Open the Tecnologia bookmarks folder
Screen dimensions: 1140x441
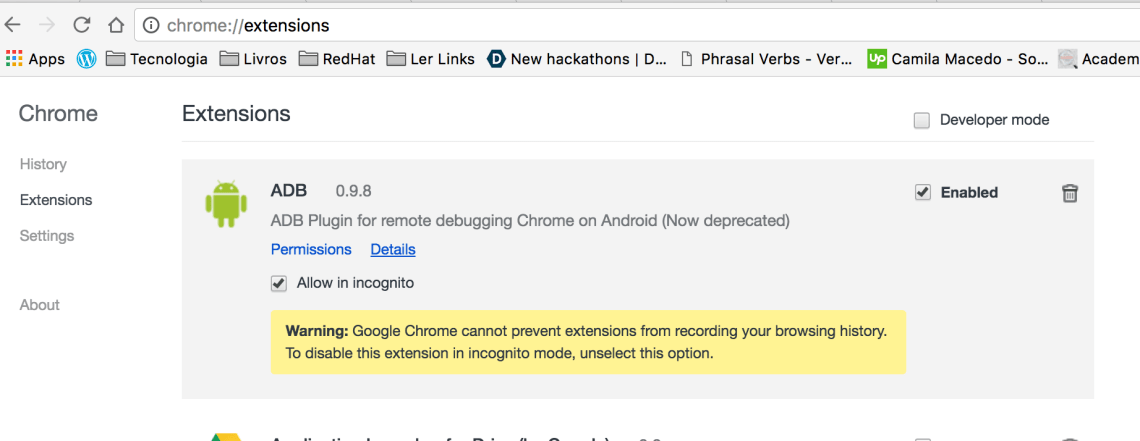pos(156,59)
